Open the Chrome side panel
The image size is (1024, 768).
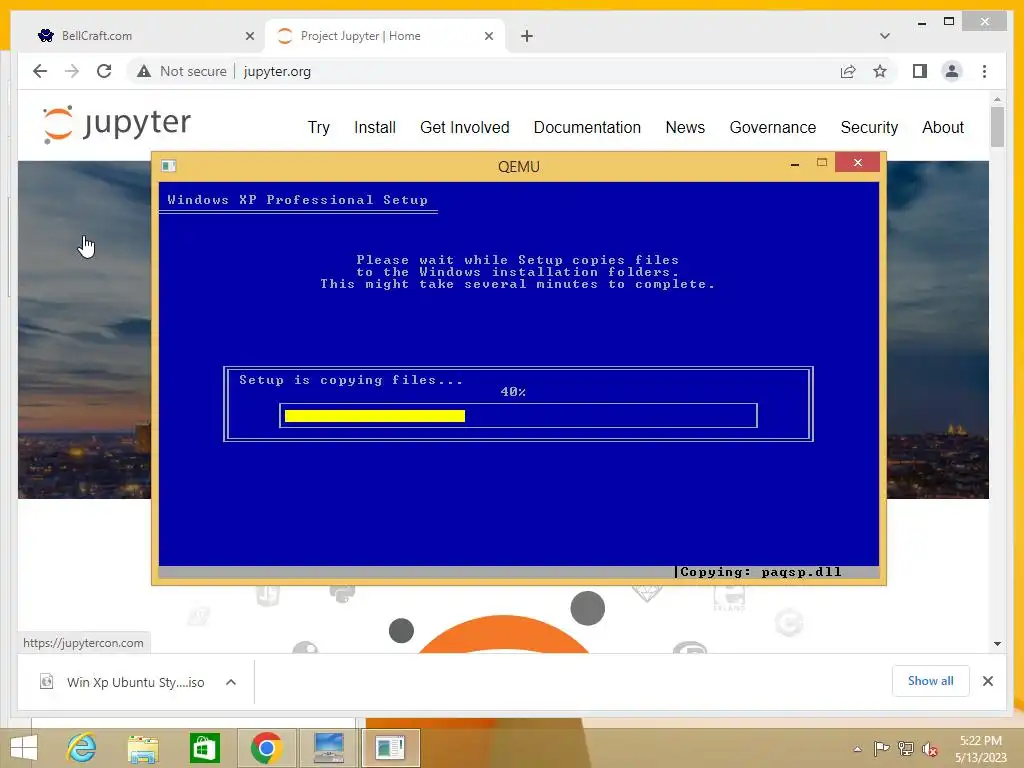point(920,71)
